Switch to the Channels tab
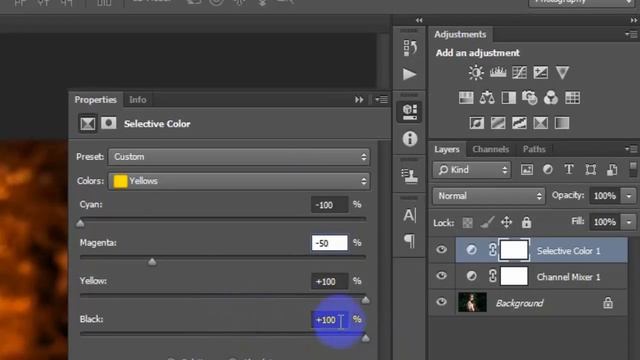Image resolution: width=640 pixels, height=360 pixels. click(x=491, y=149)
